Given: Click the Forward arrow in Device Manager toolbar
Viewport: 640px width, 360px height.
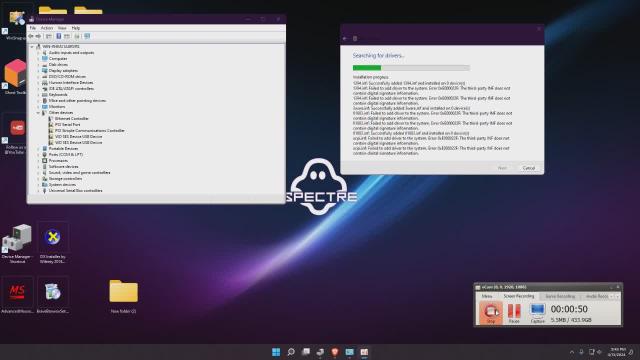Looking at the screenshot, I should click(x=39, y=36).
